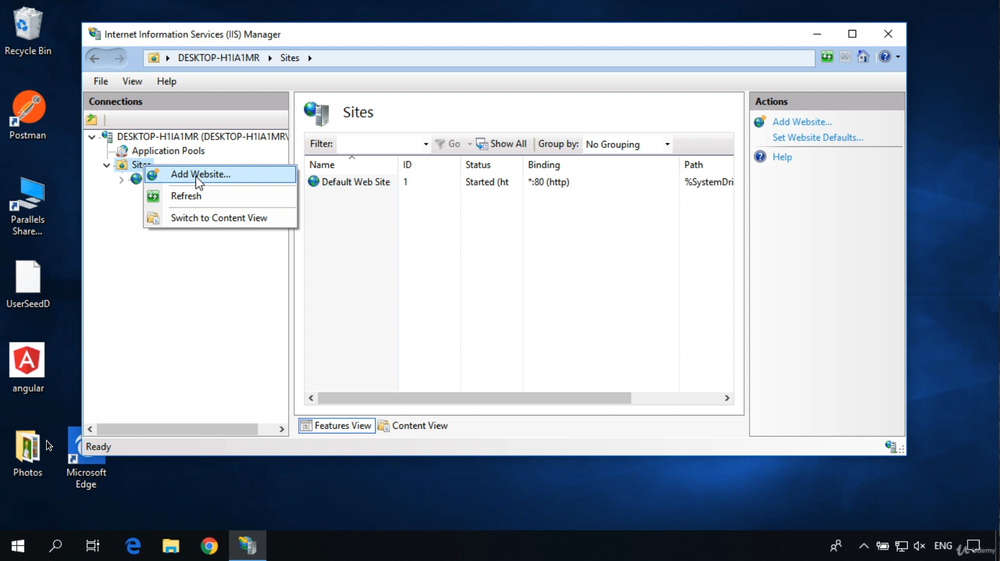1000x561 pixels.
Task: Click the blue help icon in address toolbar
Action: pos(885,57)
